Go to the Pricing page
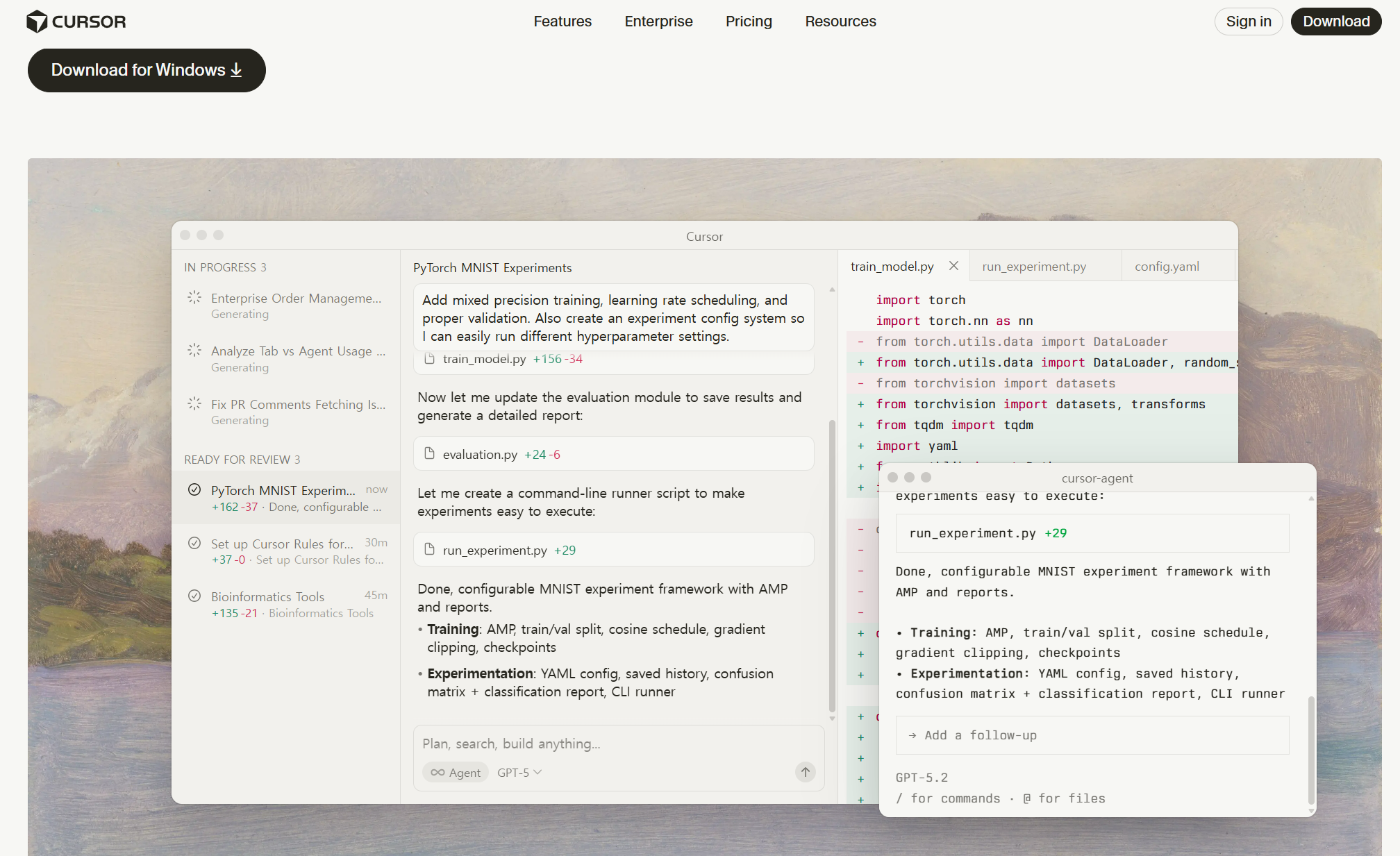This screenshot has height=856, width=1400. coord(749,22)
